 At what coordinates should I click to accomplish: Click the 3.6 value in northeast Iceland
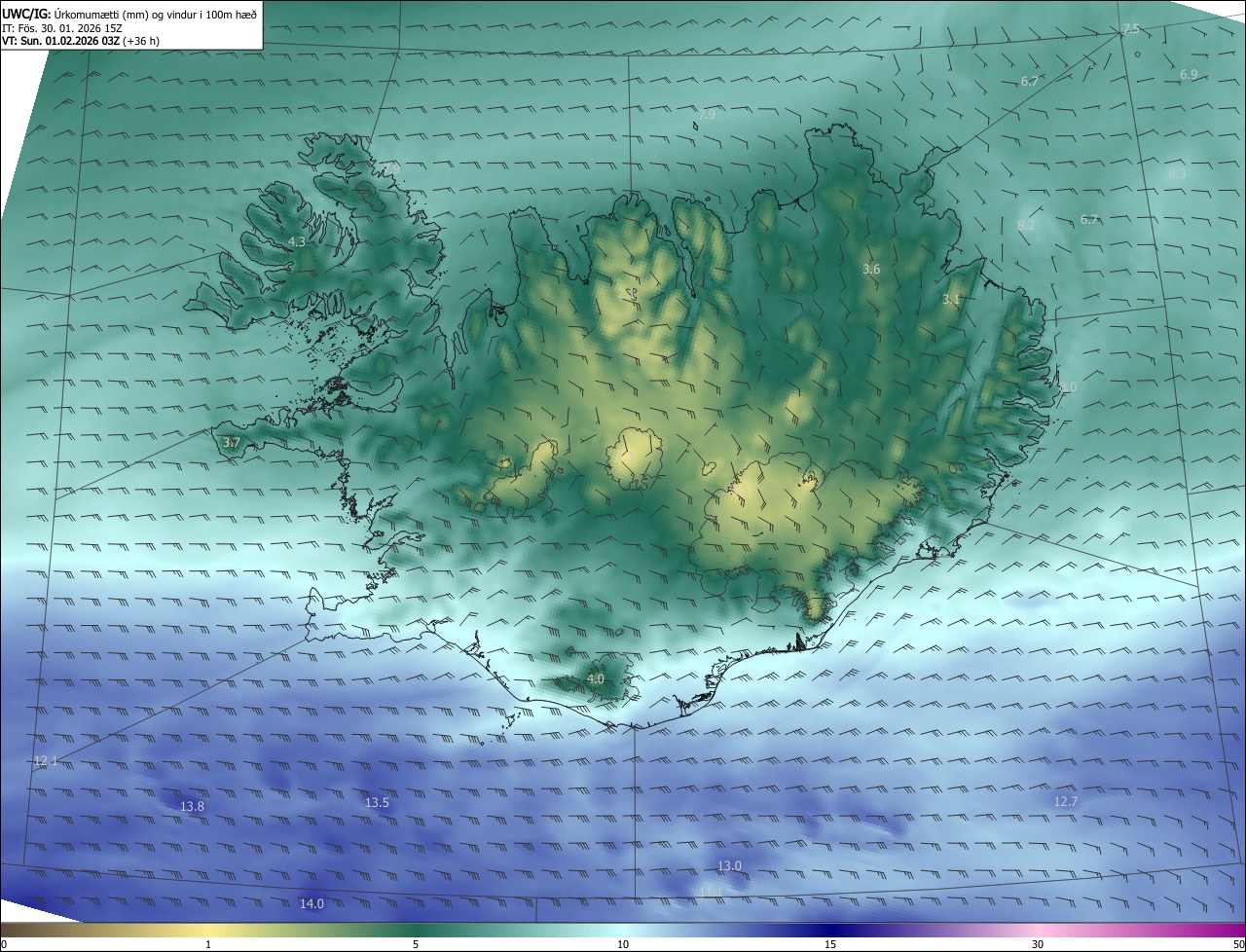871,269
